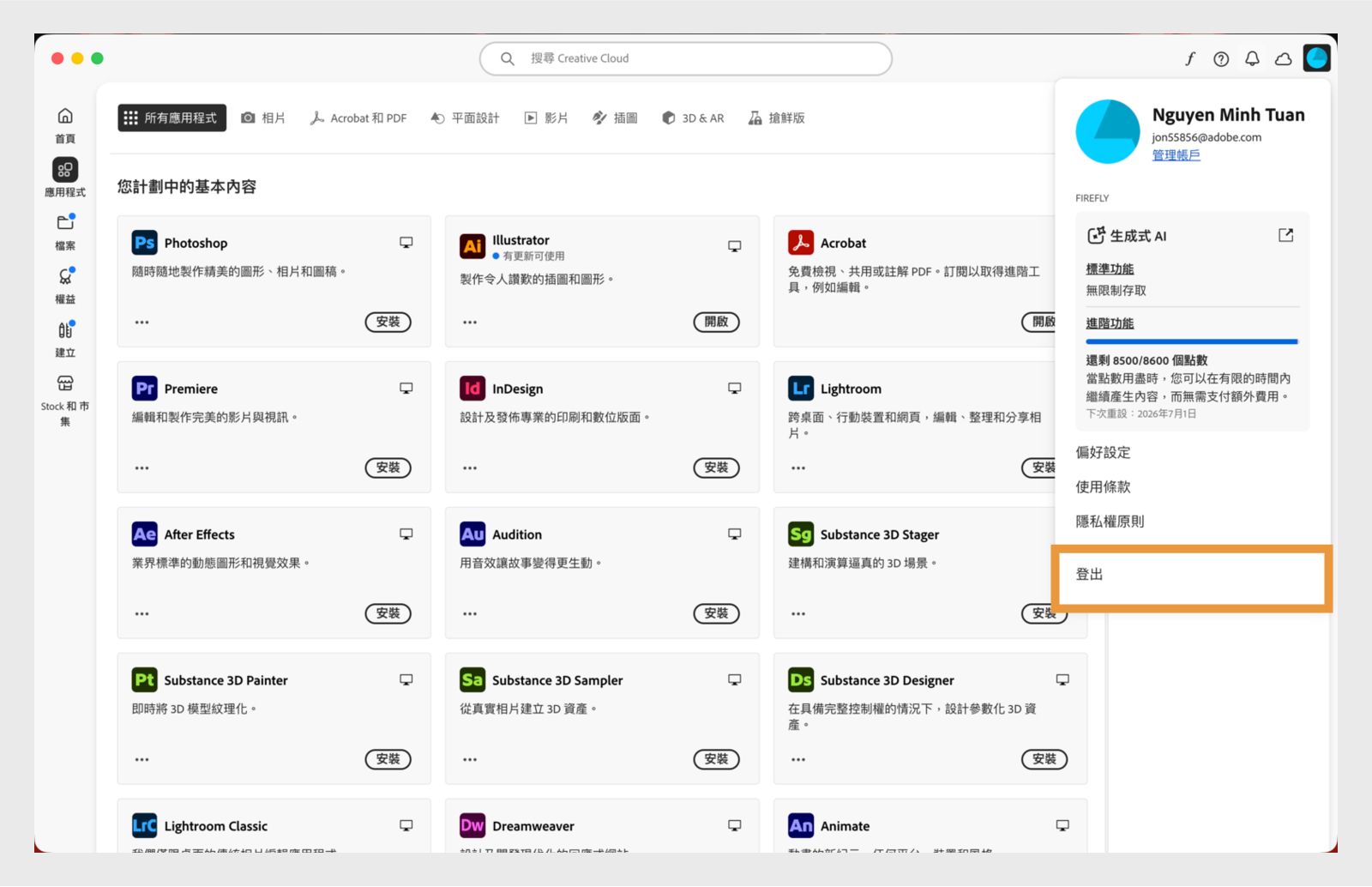Image resolution: width=1372 pixels, height=887 pixels.
Task: Open Files (檔案) in sidebar
Action: tap(65, 232)
